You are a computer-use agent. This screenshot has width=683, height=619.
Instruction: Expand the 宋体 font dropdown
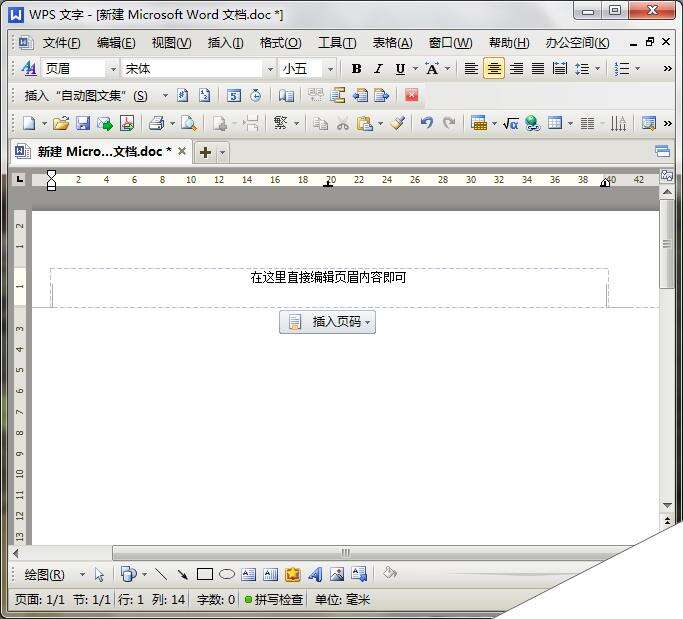pos(270,69)
